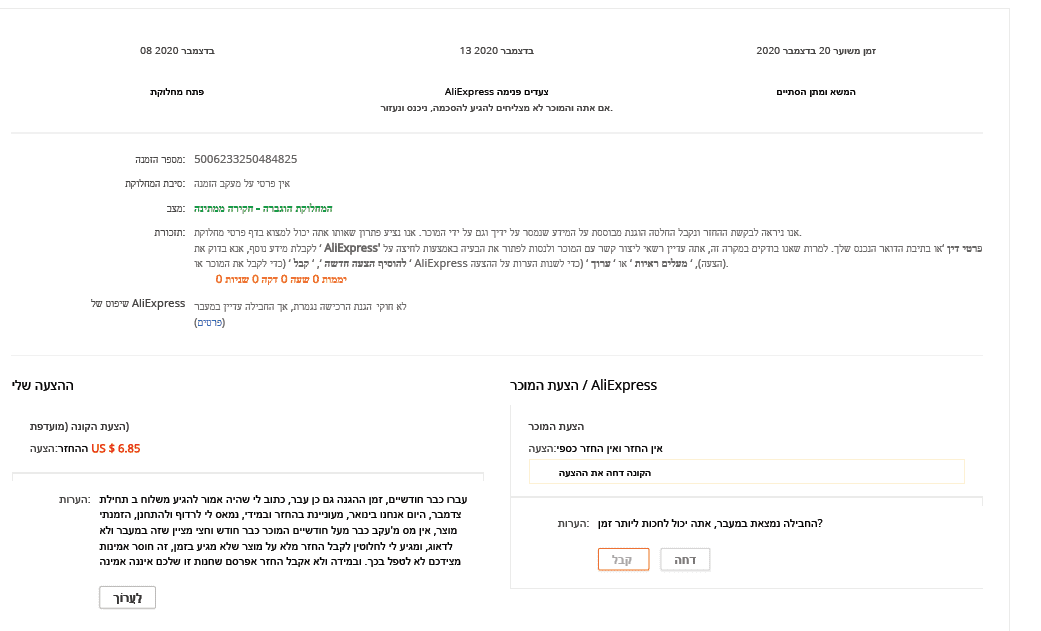Viewport: 1041px width, 631px height.
Task: Select the 'המשא ומתן הסתיים' timeline step
Action: coord(816,92)
